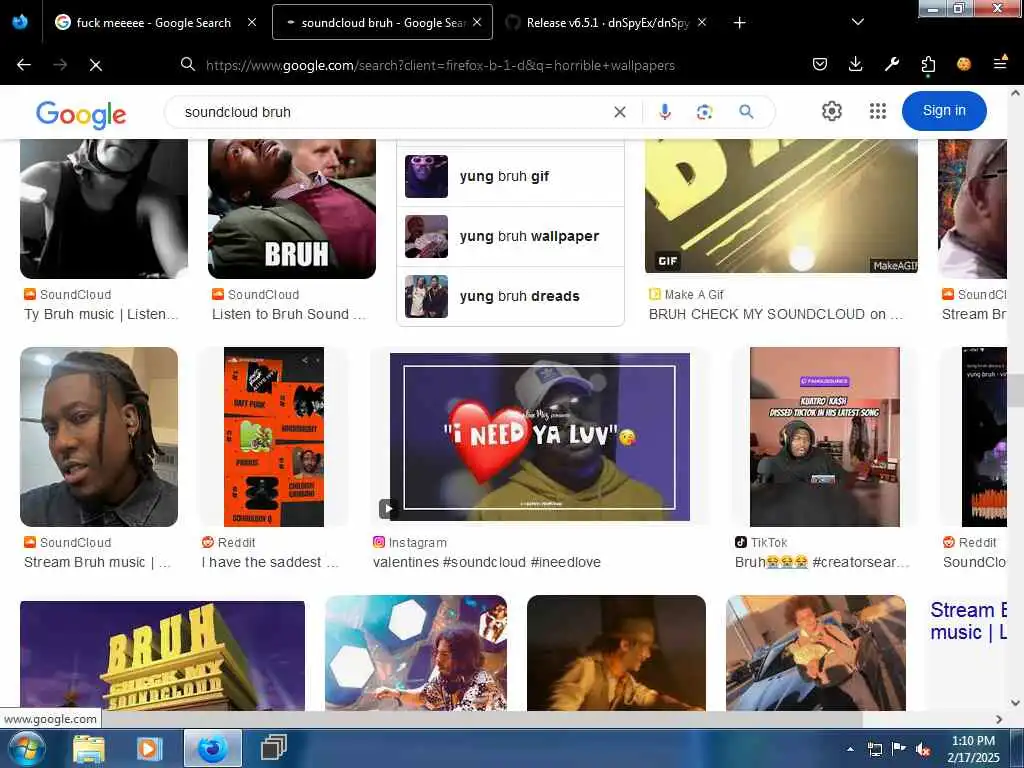
Task: Open the 'Bruh #creatorsear' TikTok link
Action: point(822,562)
